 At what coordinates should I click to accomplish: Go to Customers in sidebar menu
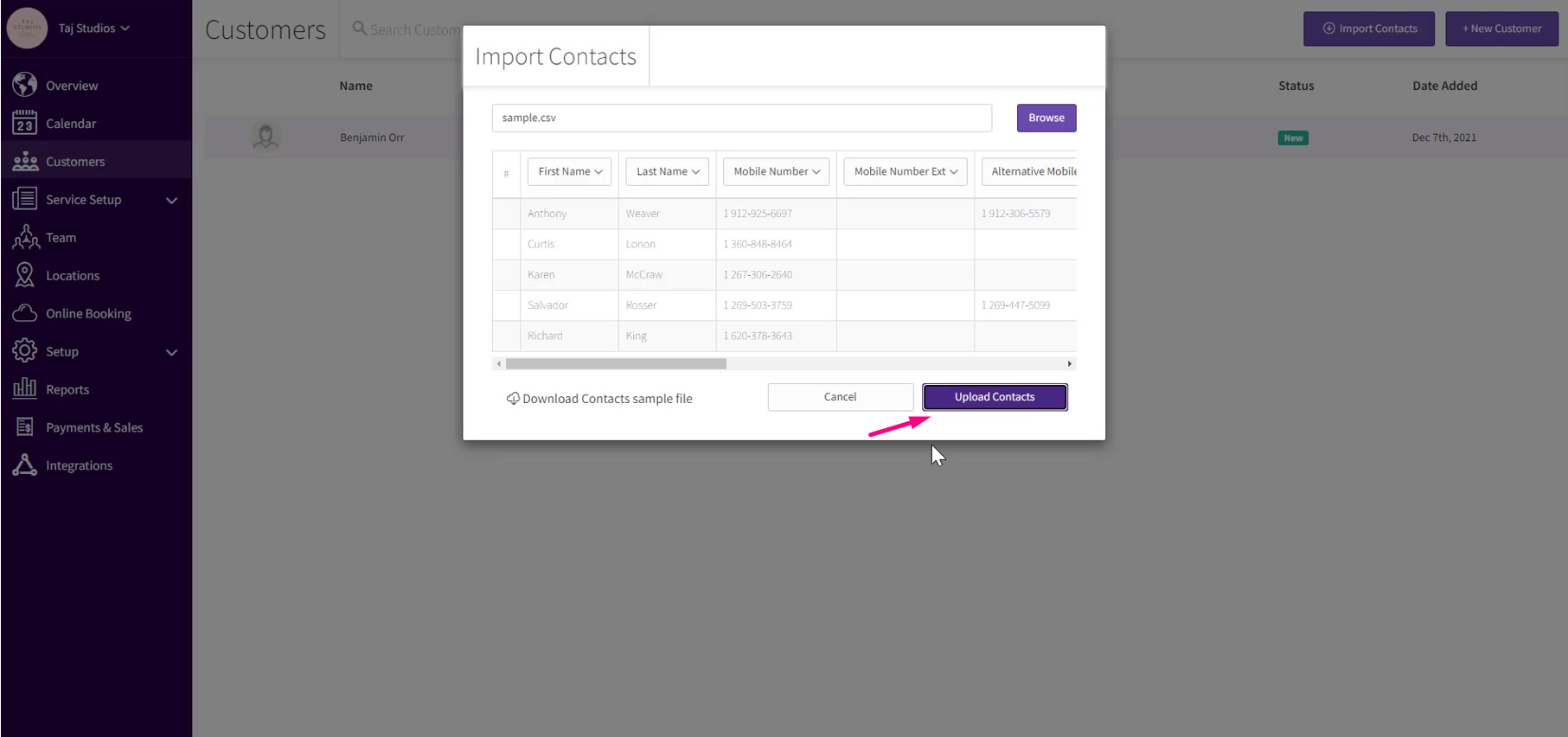click(x=75, y=162)
